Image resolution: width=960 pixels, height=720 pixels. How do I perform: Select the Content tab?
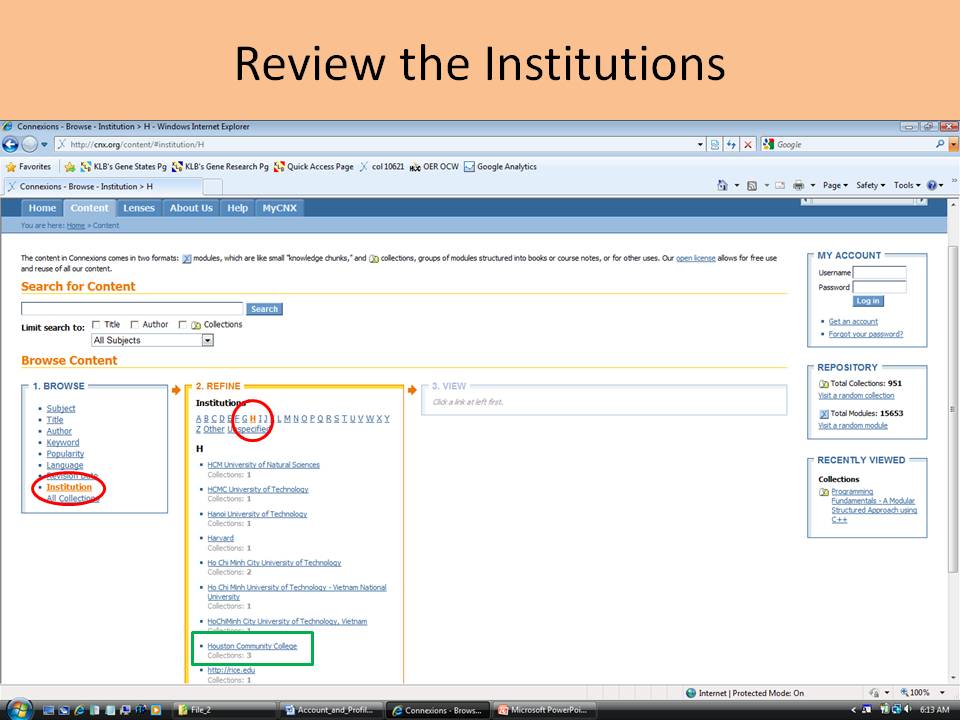coord(89,208)
